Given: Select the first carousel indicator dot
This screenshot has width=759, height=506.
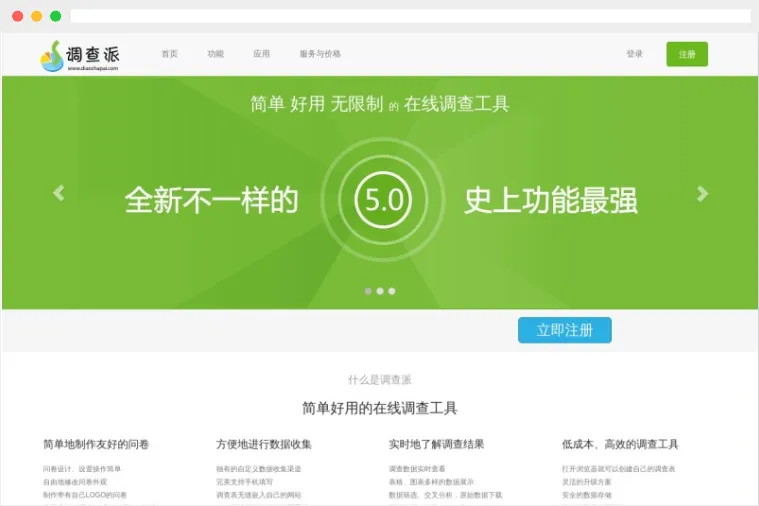Looking at the screenshot, I should [x=368, y=291].
